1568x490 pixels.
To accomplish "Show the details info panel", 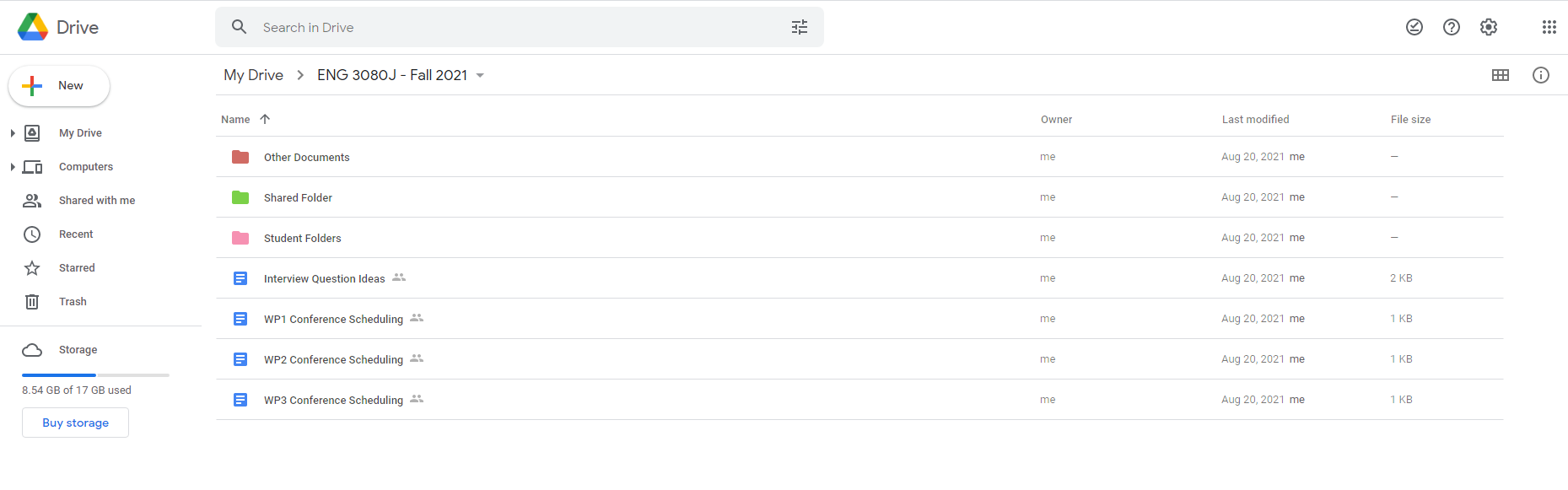I will 1541,75.
